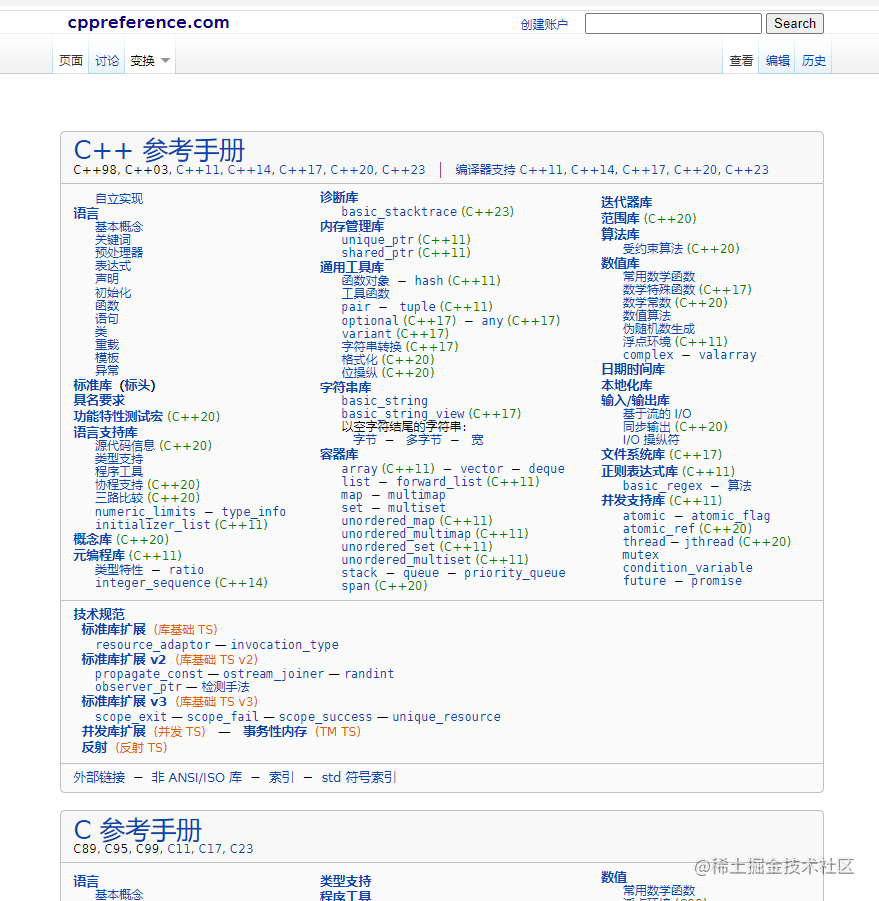Viewport: 879px width, 901px height.
Task: Open the variant link
Action: click(367, 334)
